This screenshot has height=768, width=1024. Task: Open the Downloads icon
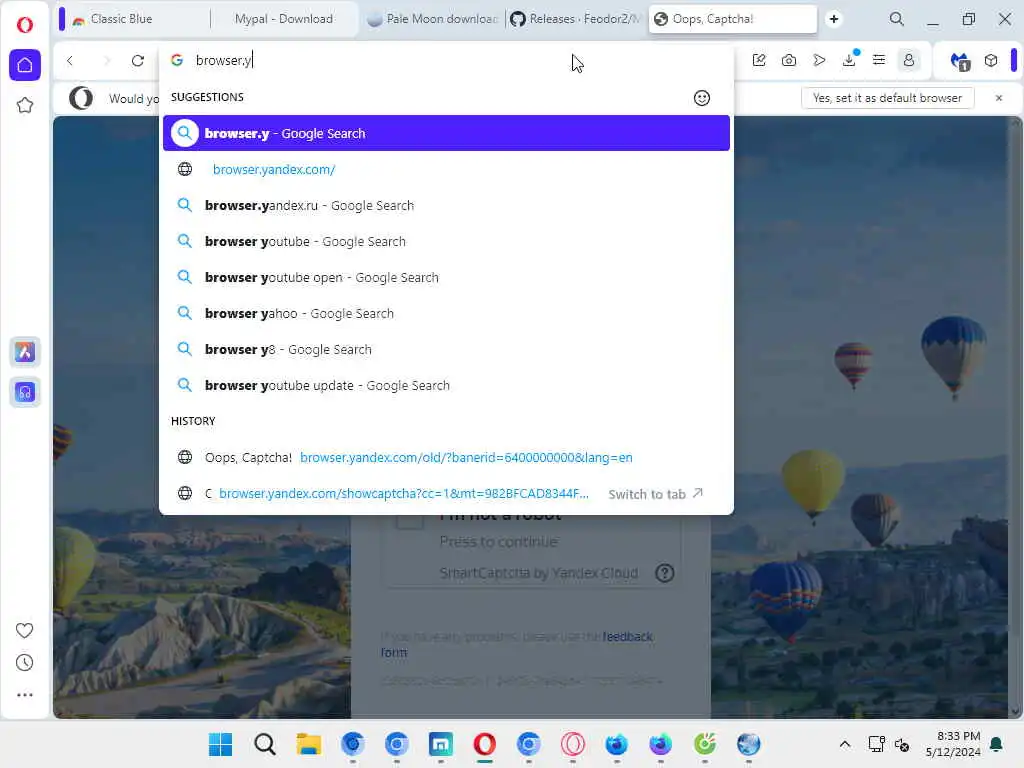849,61
